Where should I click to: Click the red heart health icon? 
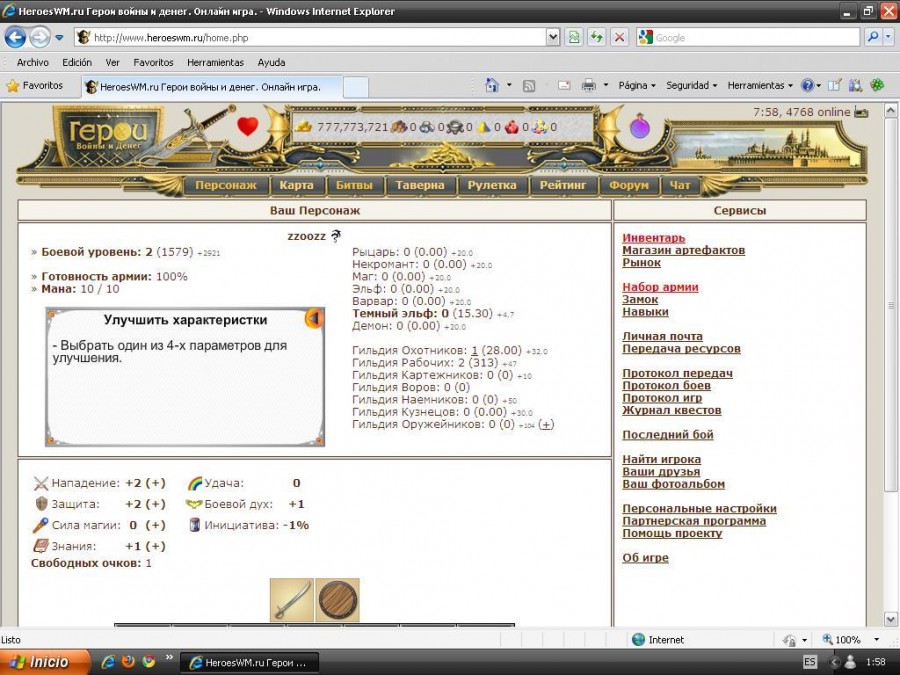click(x=247, y=127)
